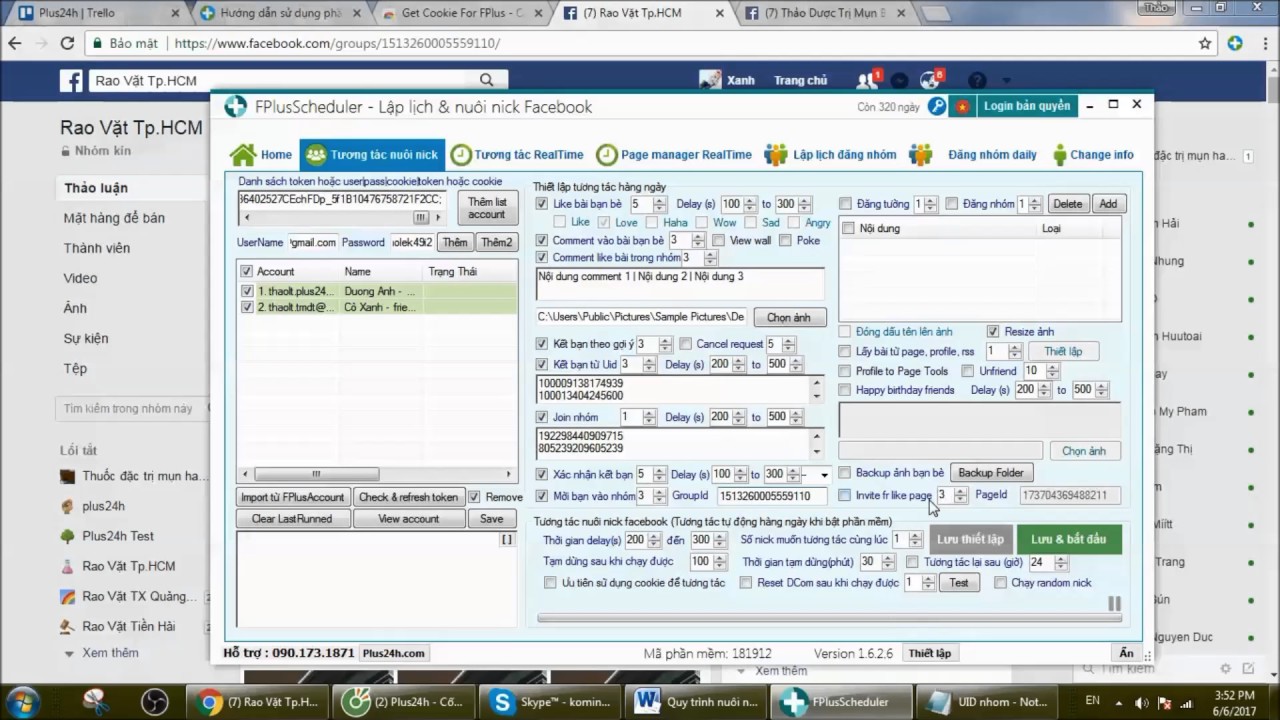Click the Facebook logo in browser page
The image size is (1280, 720).
tap(70, 81)
